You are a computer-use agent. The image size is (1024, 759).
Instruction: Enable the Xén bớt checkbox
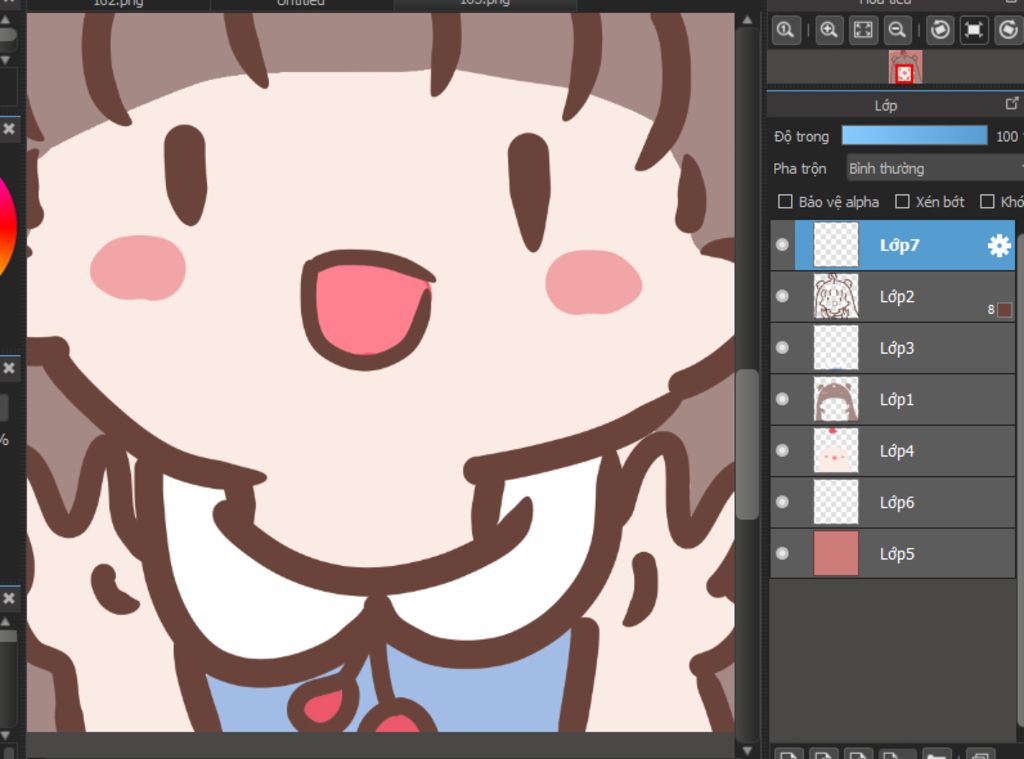902,202
